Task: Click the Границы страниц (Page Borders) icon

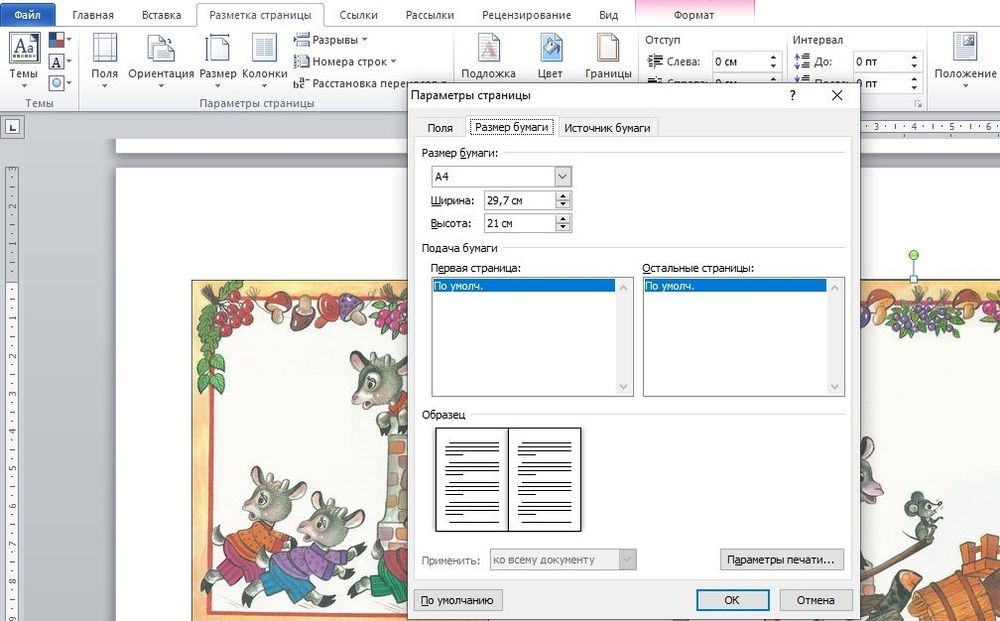Action: pyautogui.click(x=608, y=50)
